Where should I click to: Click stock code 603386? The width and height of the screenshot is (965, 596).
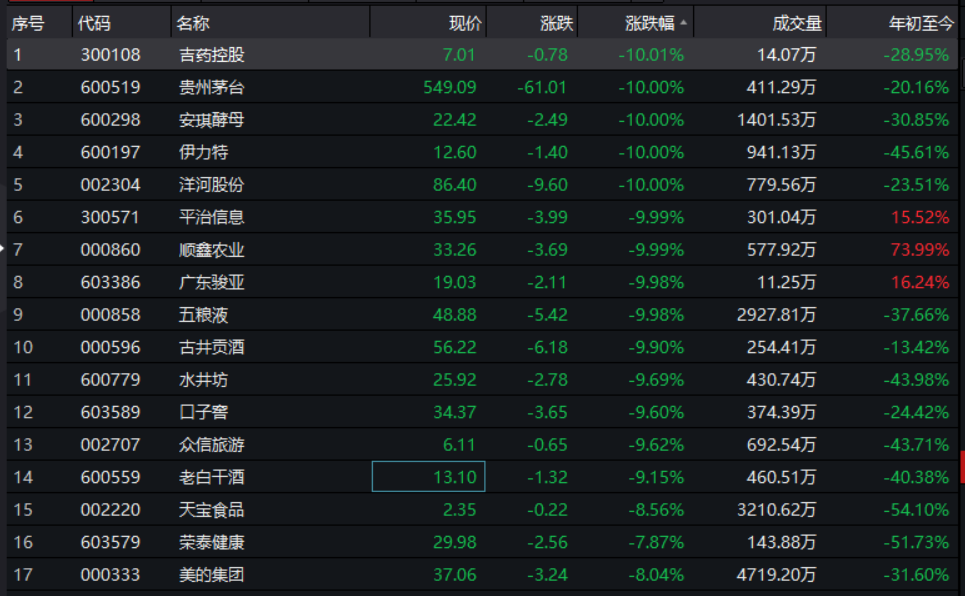tap(110, 282)
